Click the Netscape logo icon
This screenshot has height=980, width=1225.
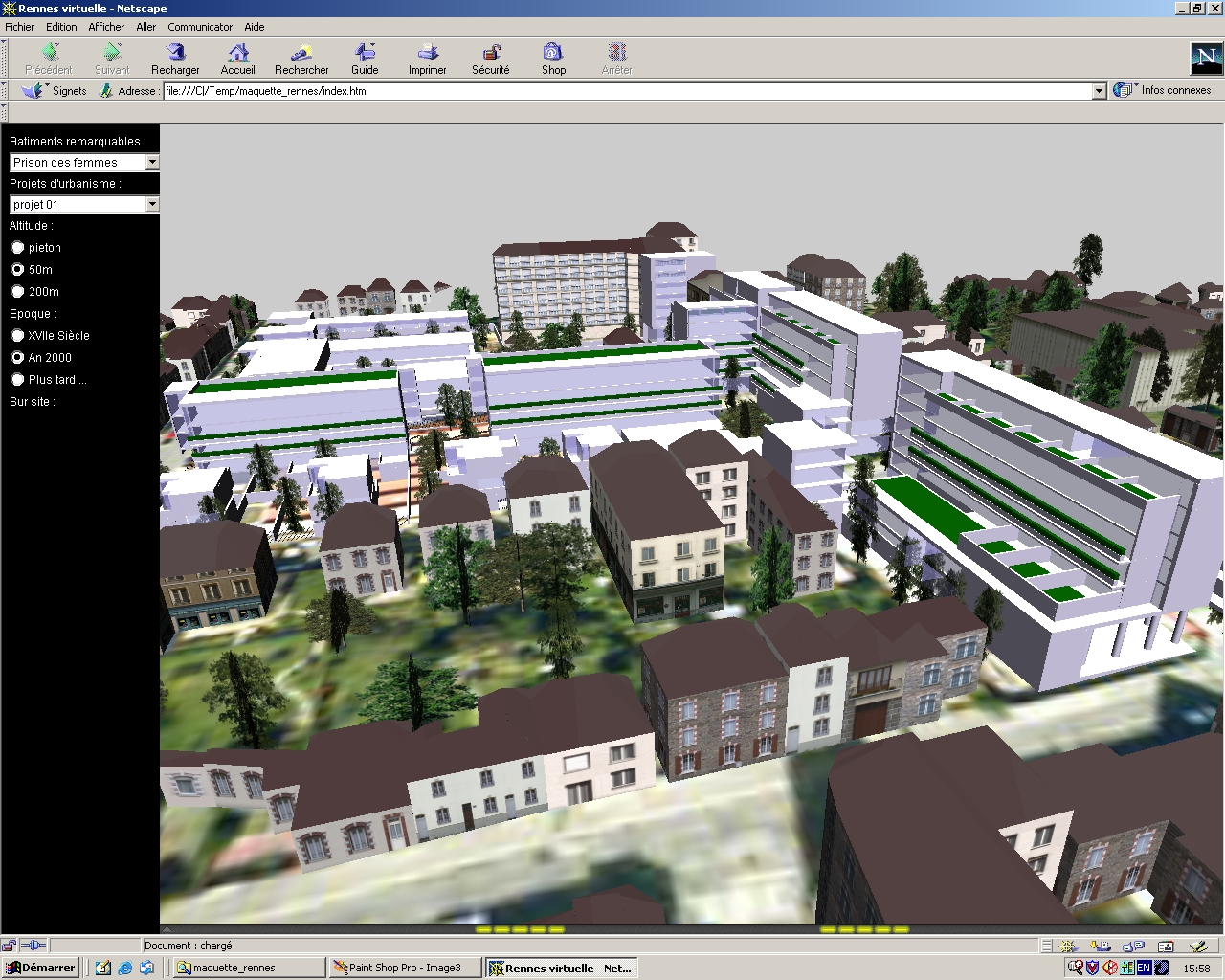(1204, 57)
